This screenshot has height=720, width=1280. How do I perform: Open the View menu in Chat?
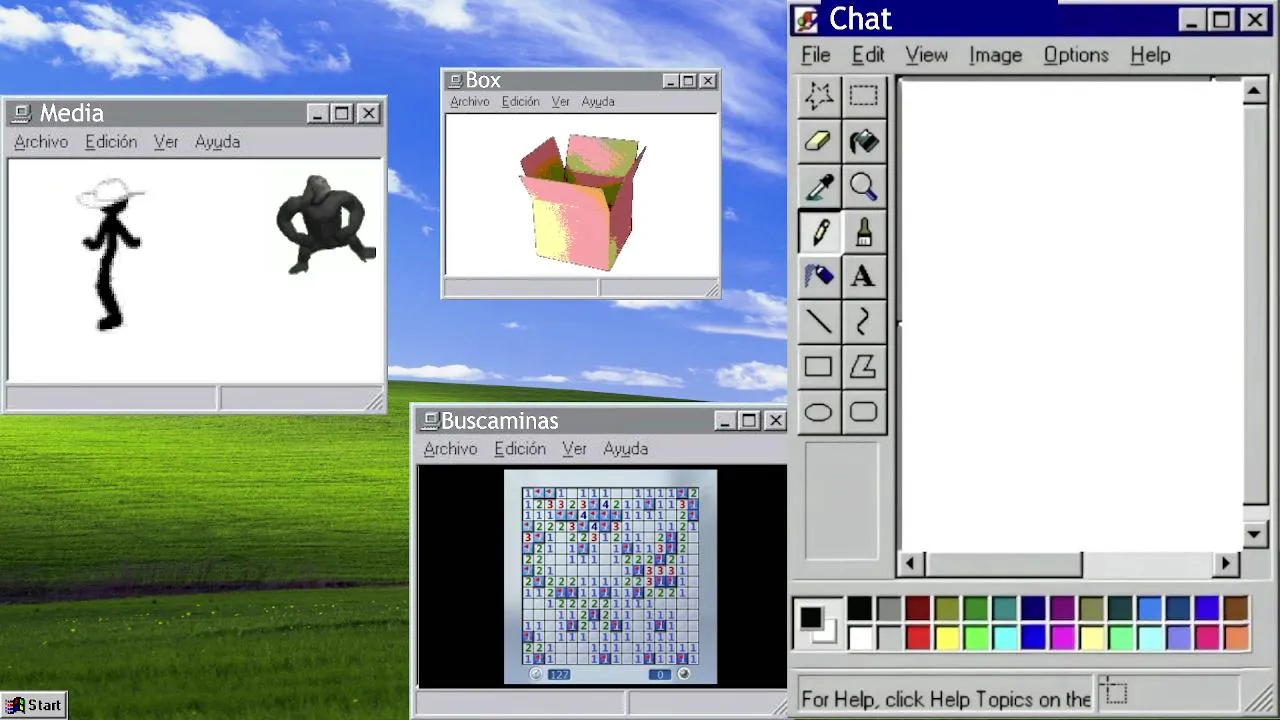click(926, 55)
